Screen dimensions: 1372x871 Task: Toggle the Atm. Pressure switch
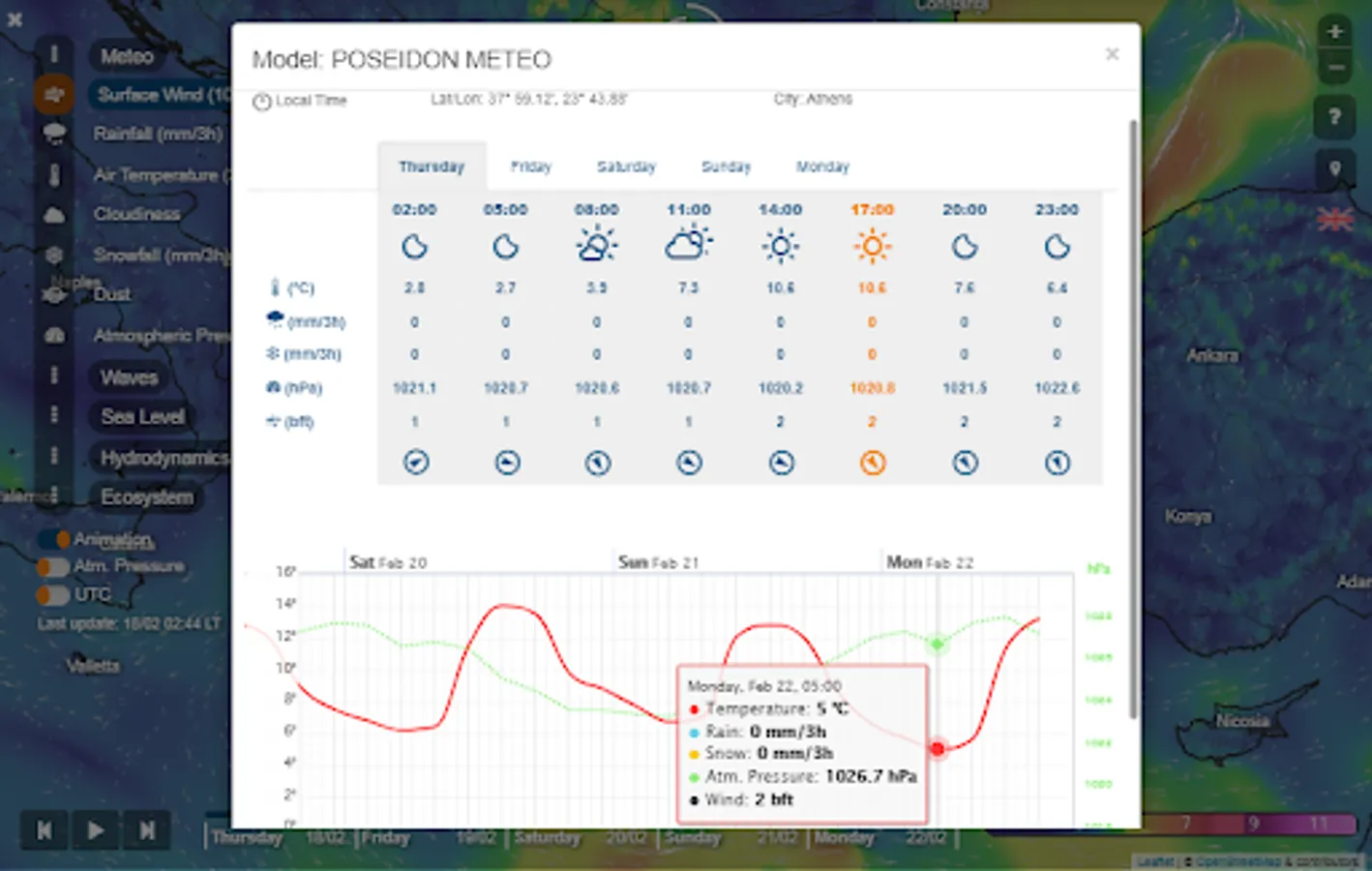click(x=53, y=566)
